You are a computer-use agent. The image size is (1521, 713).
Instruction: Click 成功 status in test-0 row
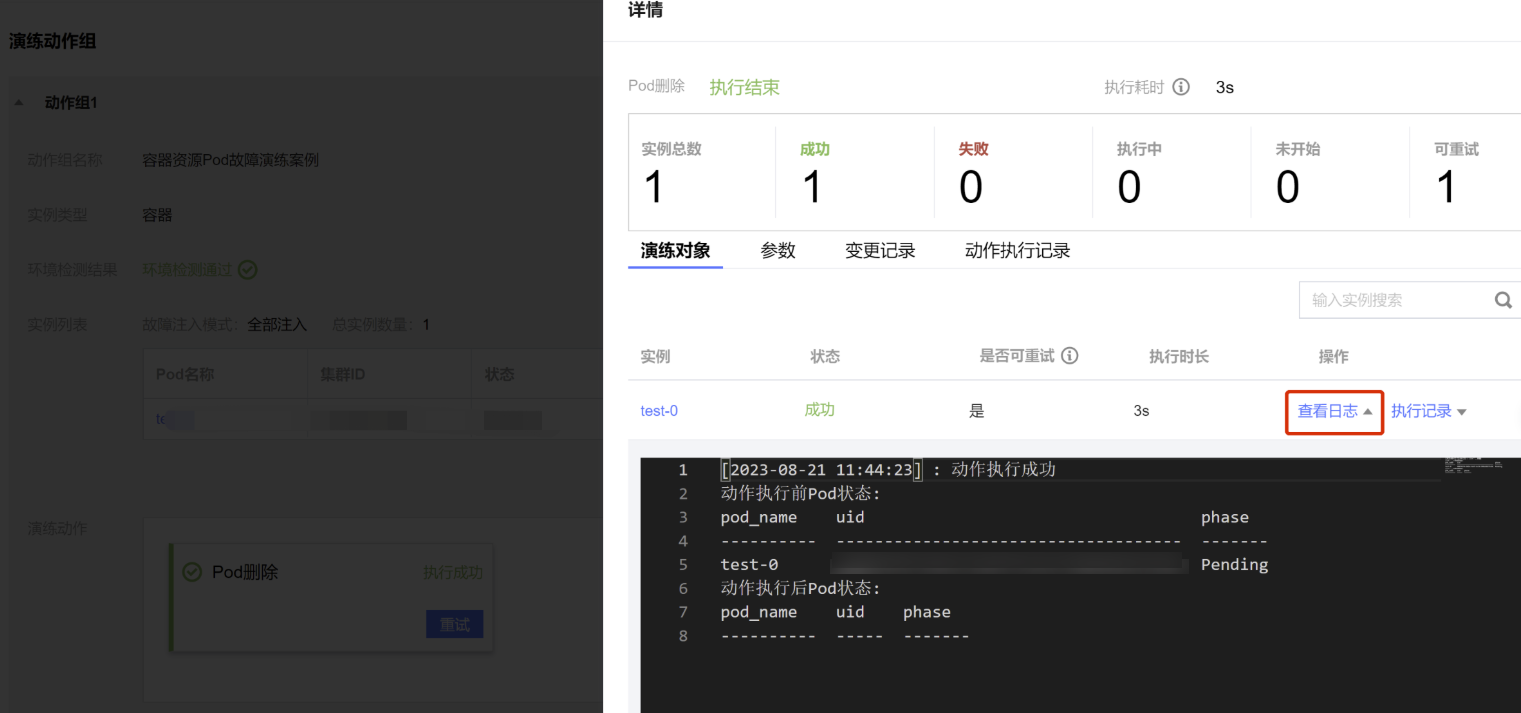click(x=819, y=410)
